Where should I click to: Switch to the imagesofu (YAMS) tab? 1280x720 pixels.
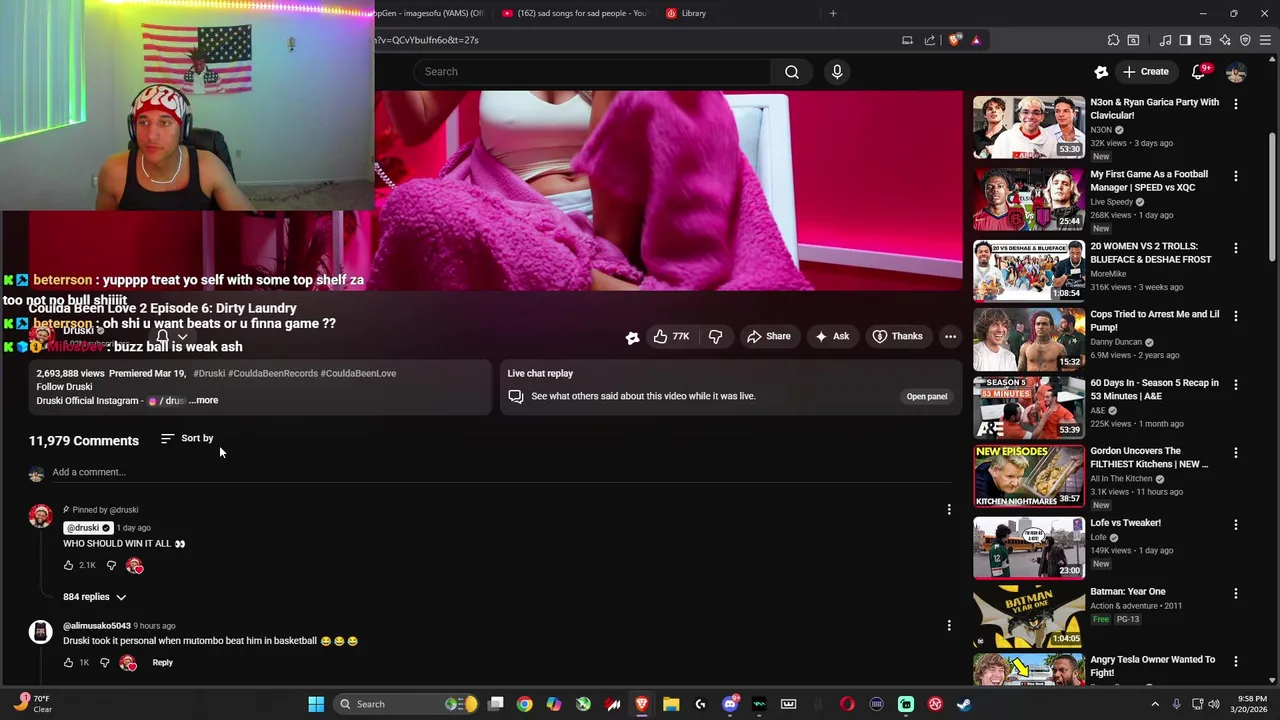(430, 13)
